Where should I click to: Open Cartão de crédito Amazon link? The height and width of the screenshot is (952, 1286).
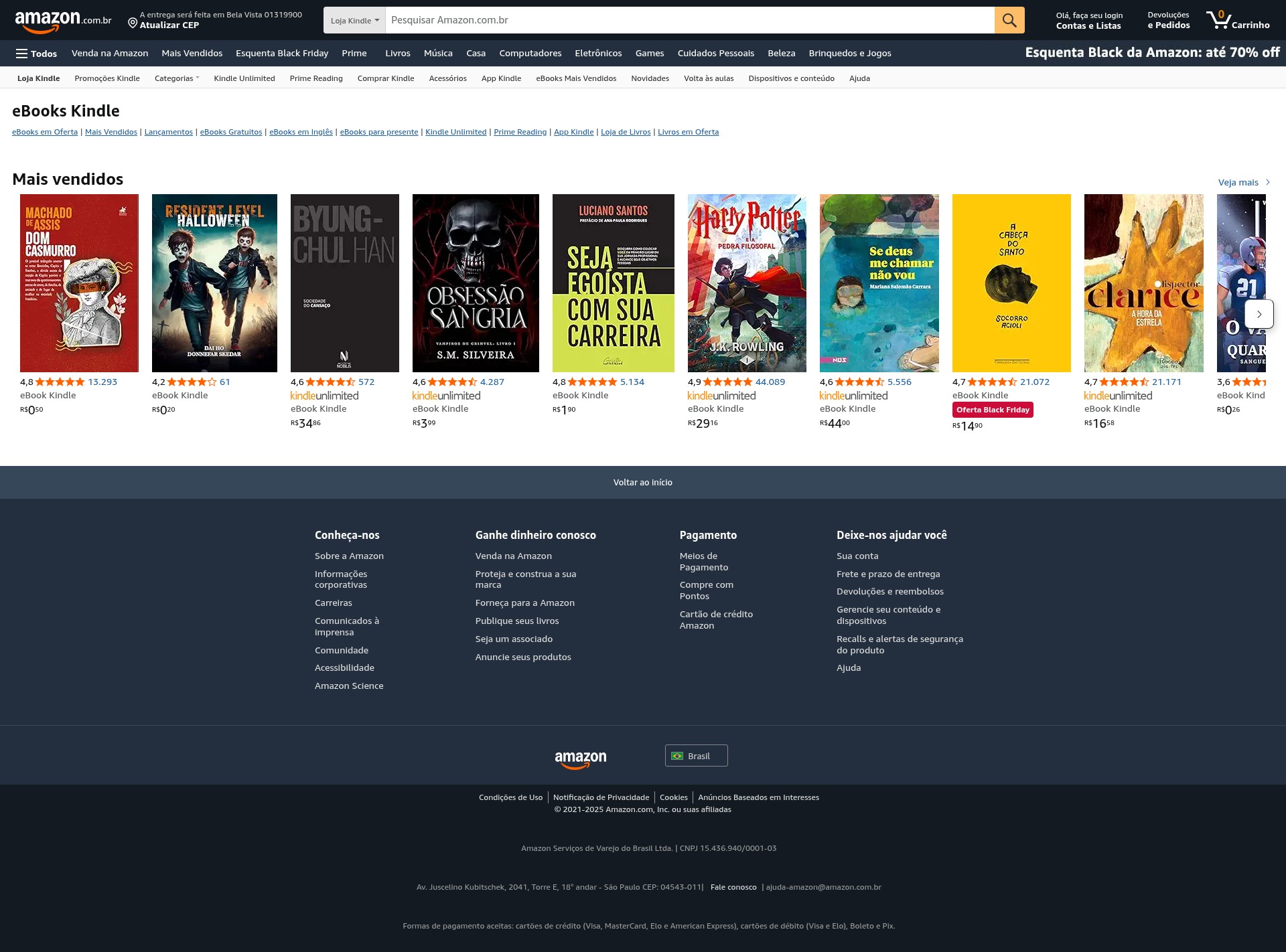point(716,620)
